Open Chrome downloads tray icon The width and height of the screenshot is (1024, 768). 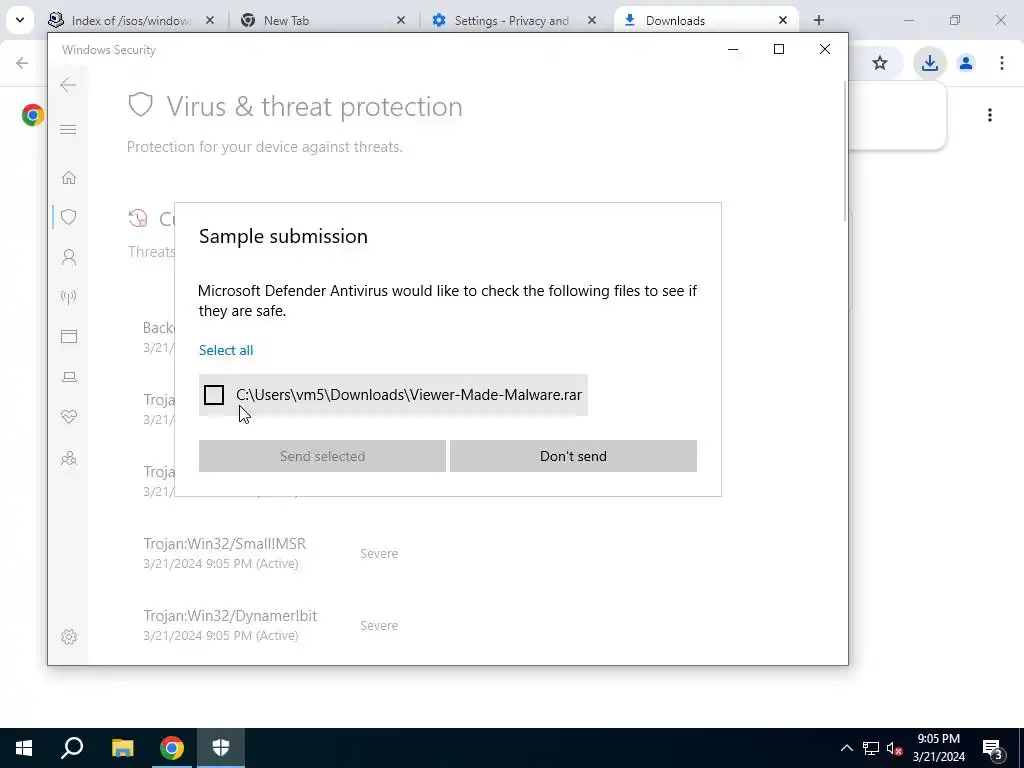tap(929, 63)
